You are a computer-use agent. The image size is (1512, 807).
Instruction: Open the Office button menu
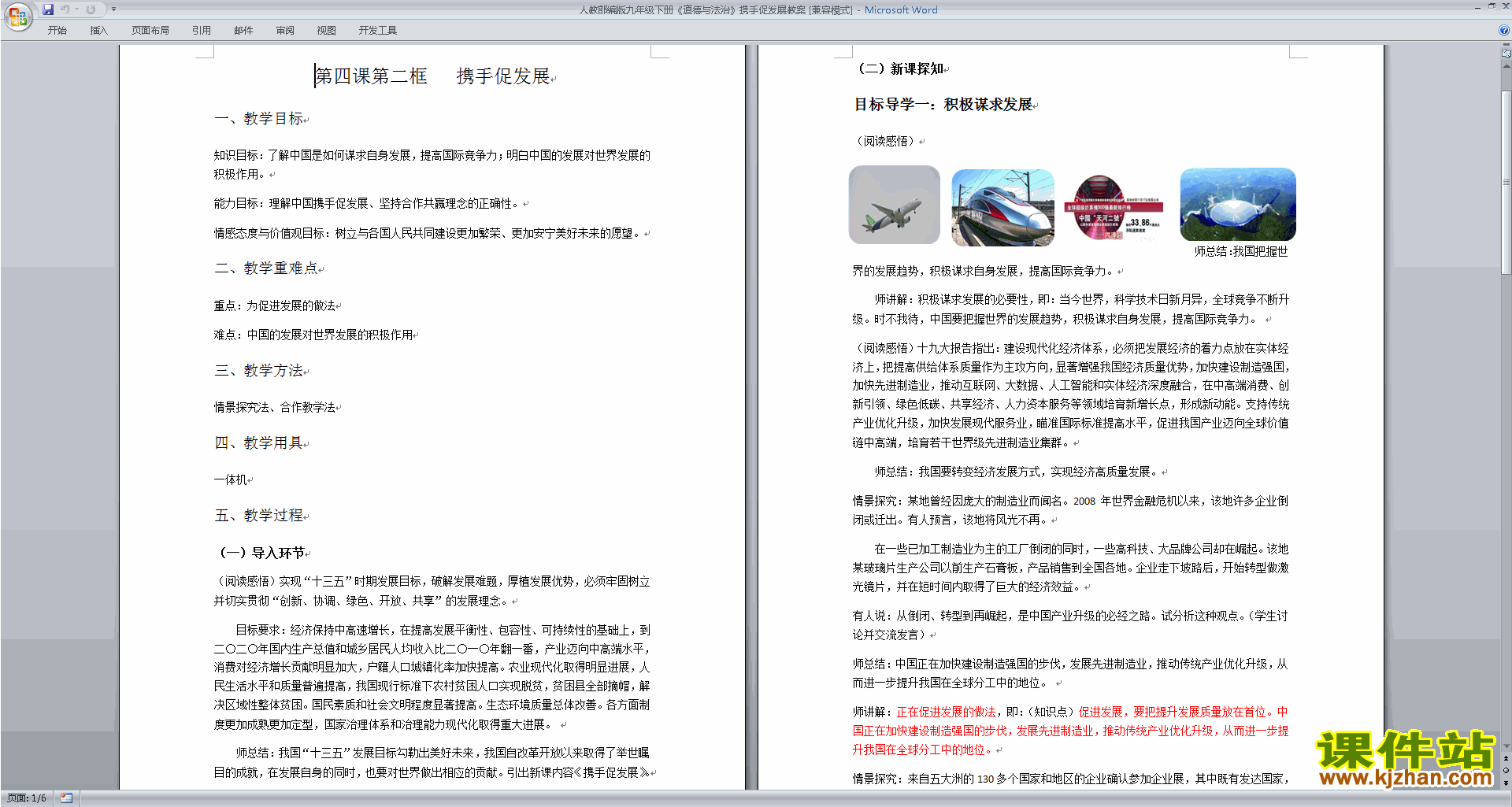17,16
